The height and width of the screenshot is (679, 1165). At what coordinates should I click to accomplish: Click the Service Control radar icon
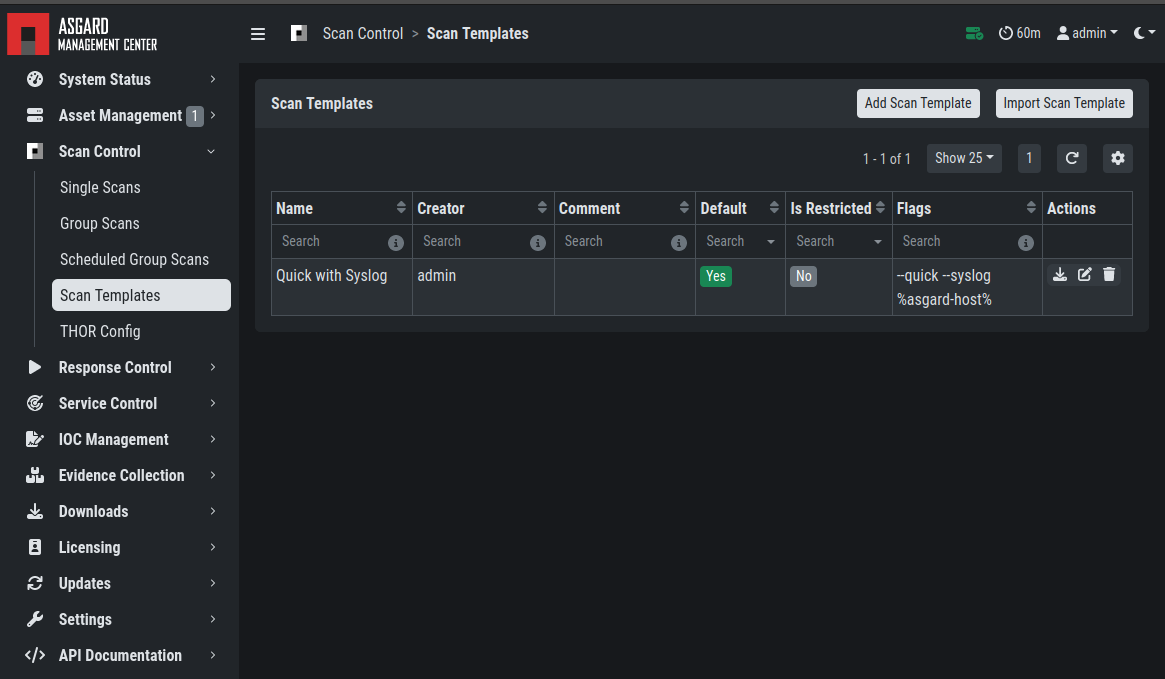coord(35,403)
